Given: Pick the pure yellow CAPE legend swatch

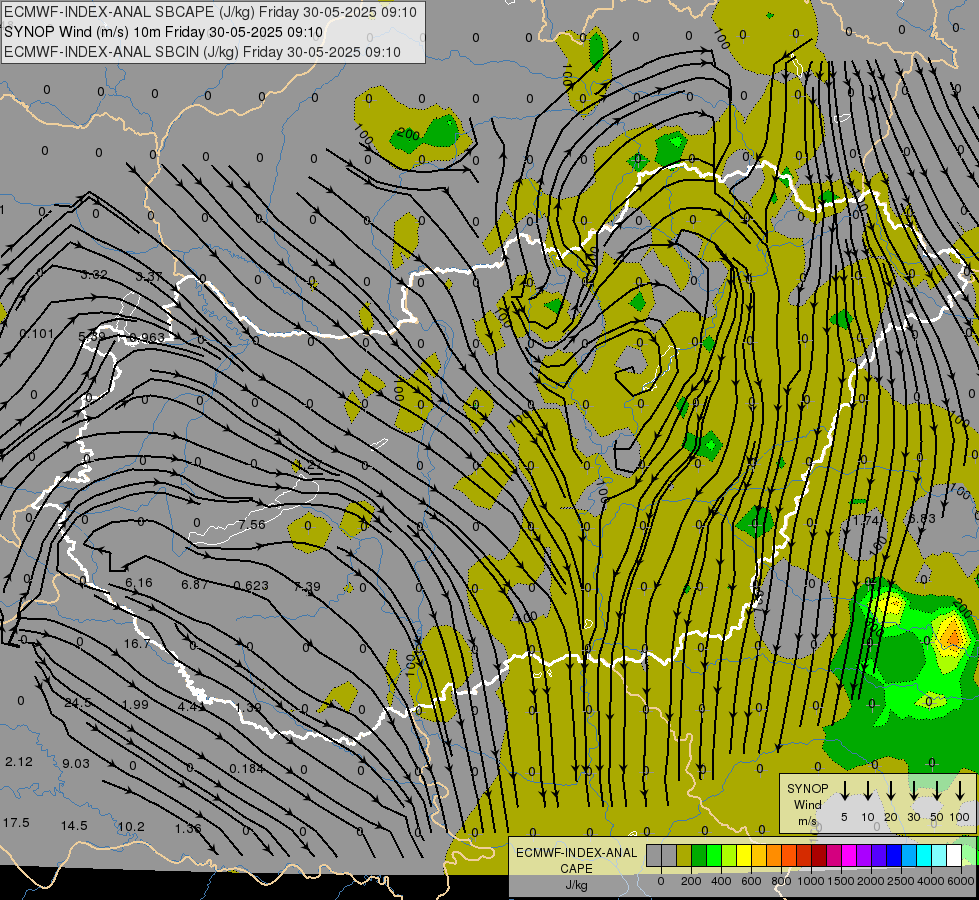Looking at the screenshot, I should [744, 856].
